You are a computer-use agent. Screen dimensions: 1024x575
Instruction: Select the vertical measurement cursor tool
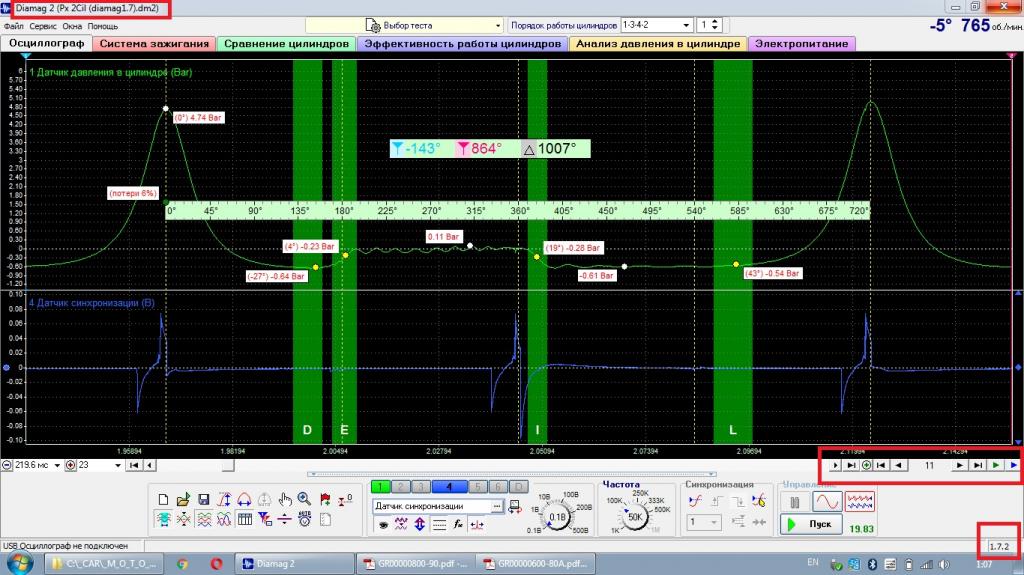(224, 500)
